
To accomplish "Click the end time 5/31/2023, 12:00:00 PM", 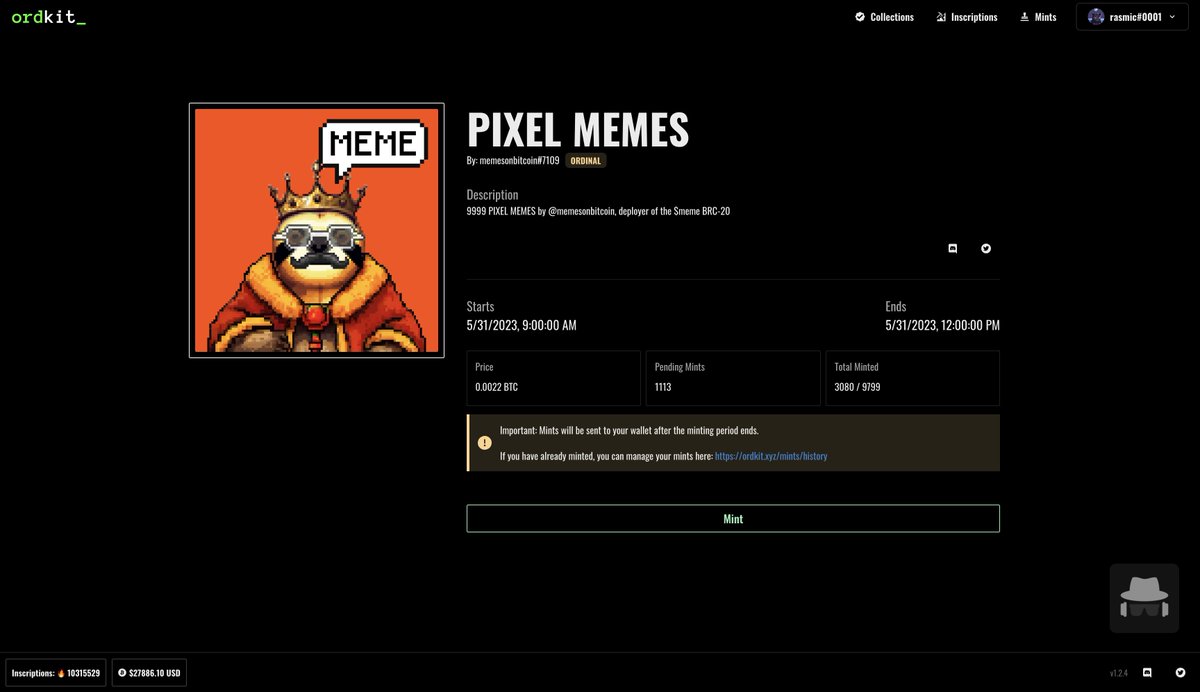I will point(942,326).
